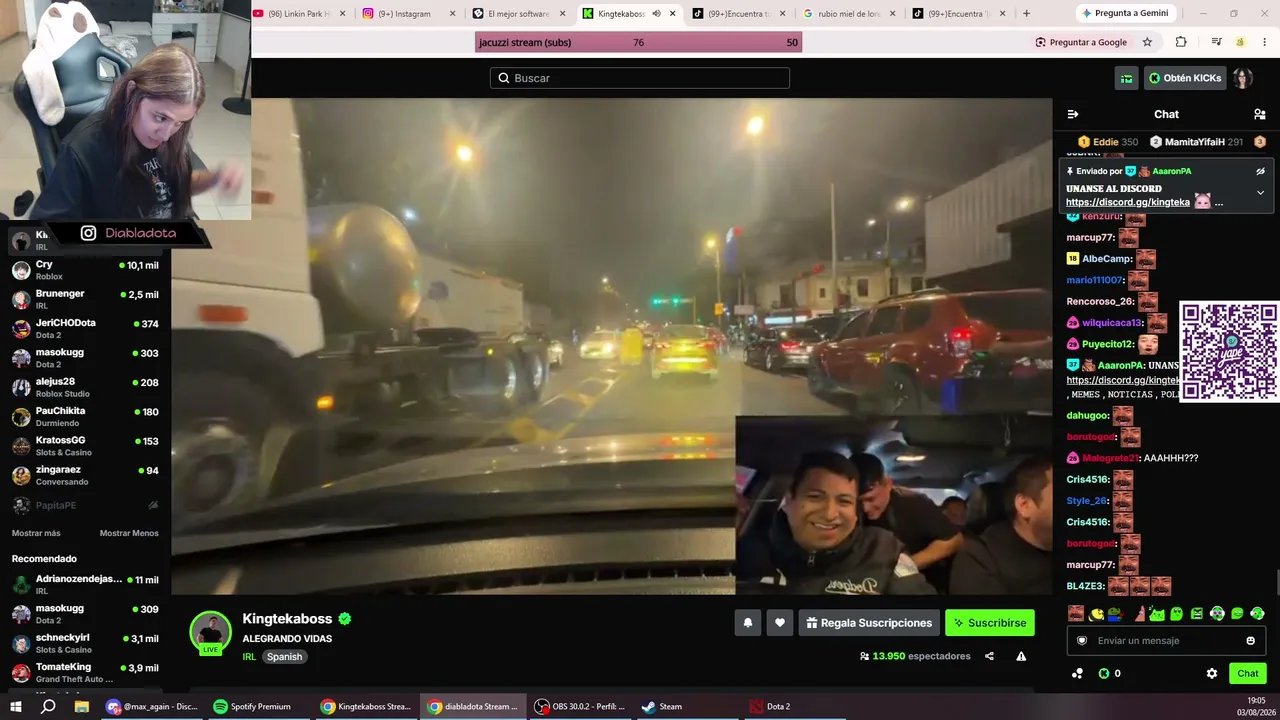This screenshot has height=720, width=1280.
Task: Enable notifications with the bell icon
Action: (747, 623)
